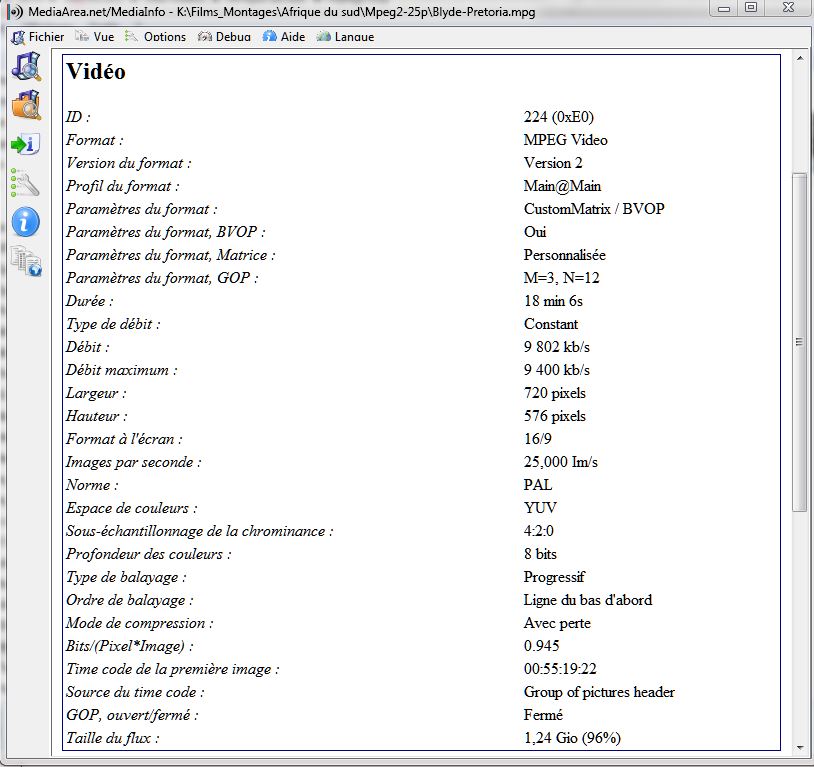The image size is (814, 767).
Task: Click the 0.945 bits per pixel value
Action: click(541, 645)
